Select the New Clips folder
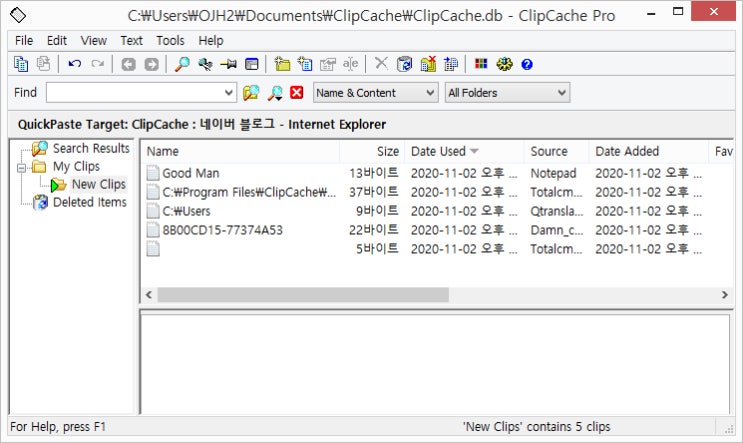This screenshot has width=743, height=443. (99, 184)
